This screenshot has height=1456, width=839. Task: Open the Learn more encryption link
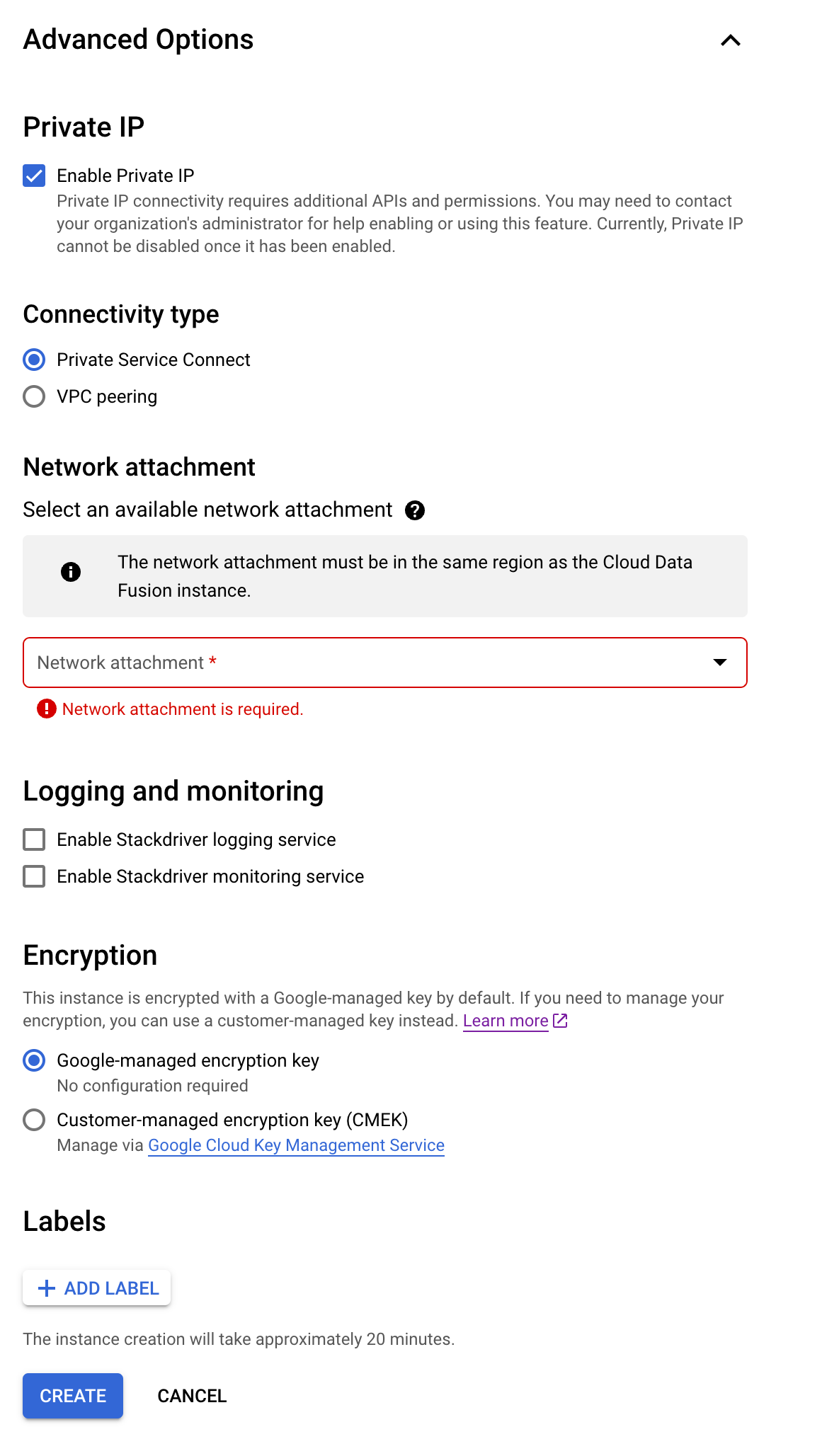point(506,1021)
